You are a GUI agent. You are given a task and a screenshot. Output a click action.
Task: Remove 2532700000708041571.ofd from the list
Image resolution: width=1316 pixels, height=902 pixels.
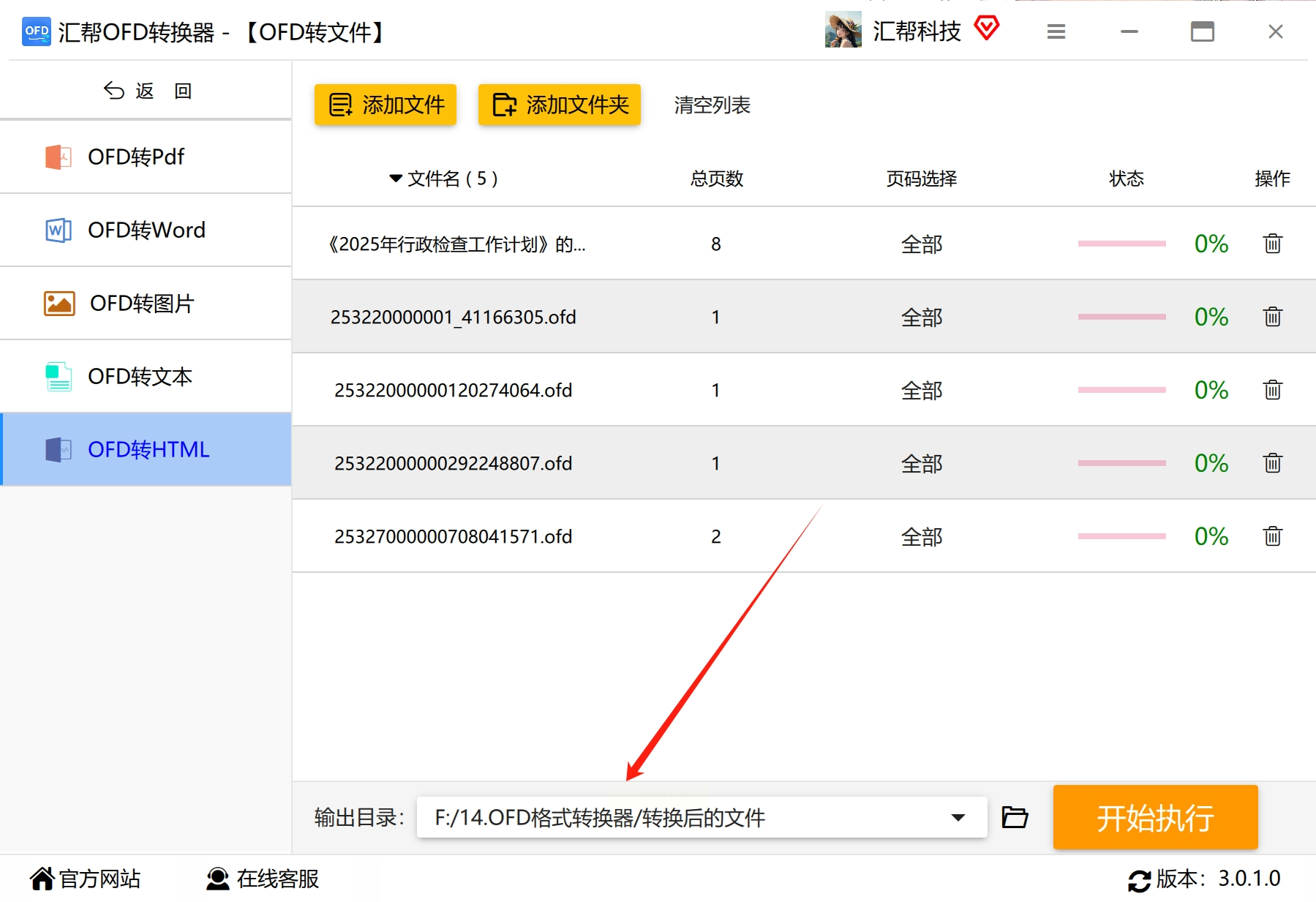[1272, 536]
